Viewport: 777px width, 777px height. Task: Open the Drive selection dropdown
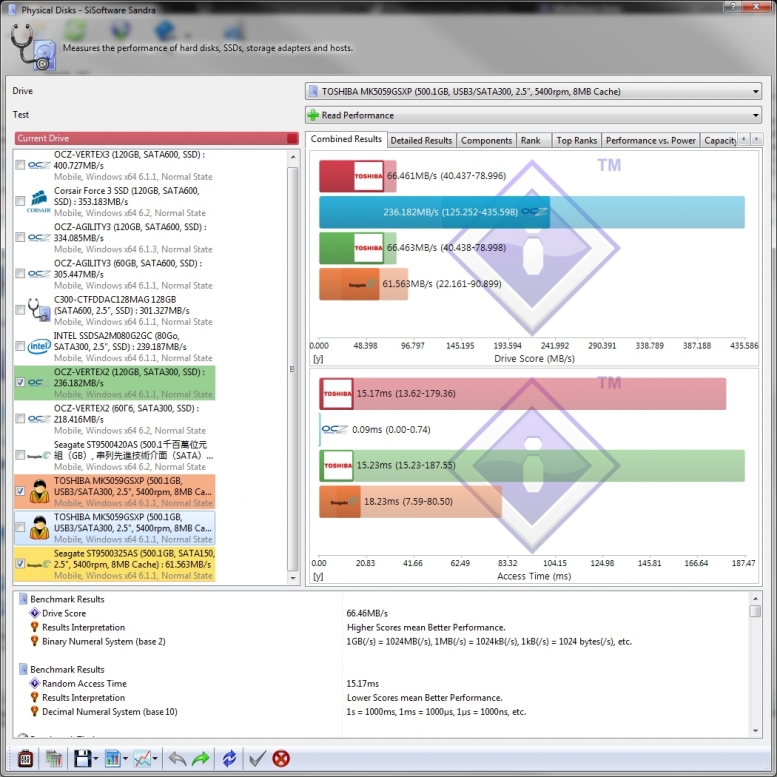[x=533, y=91]
